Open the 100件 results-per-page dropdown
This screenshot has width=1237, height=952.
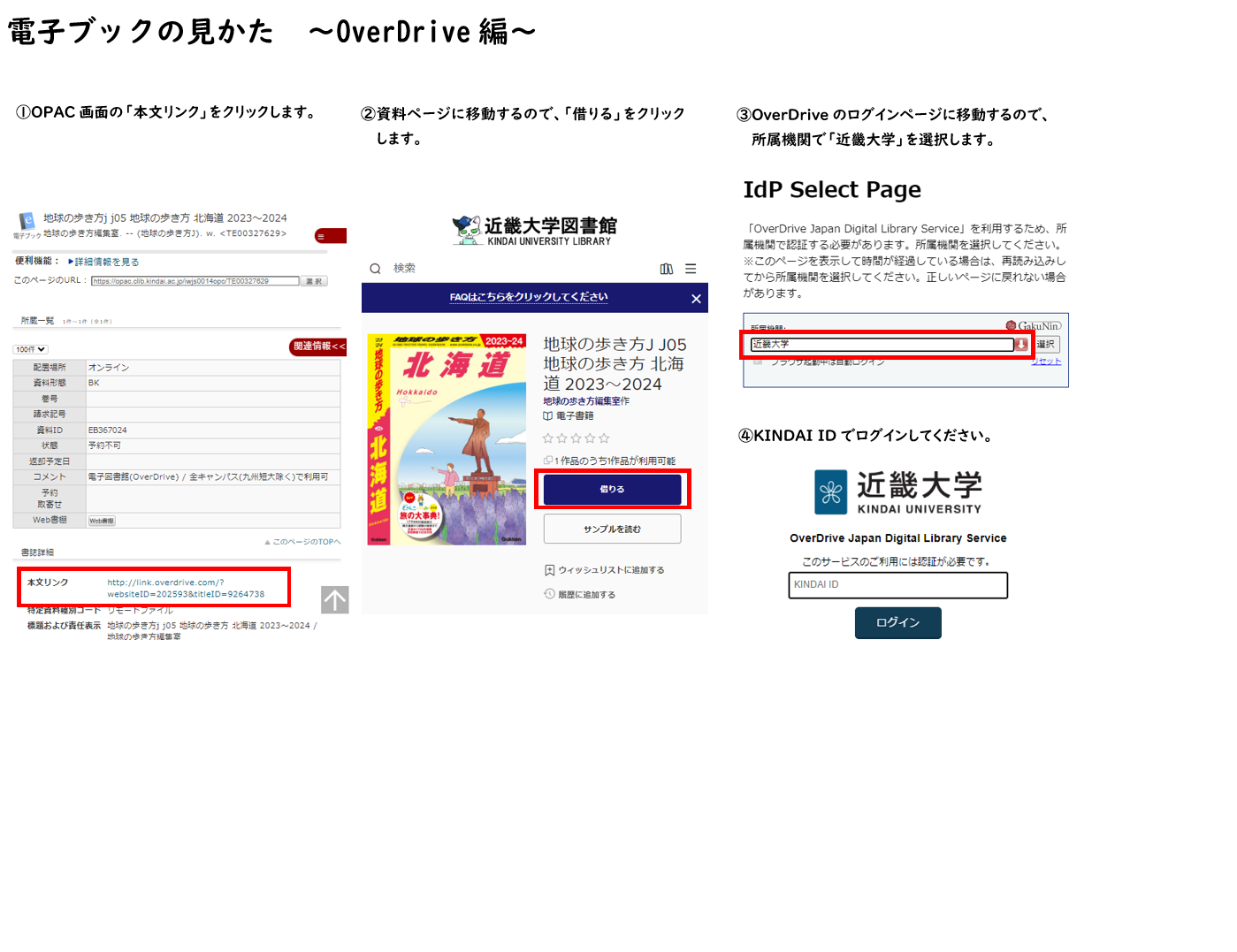point(30,350)
